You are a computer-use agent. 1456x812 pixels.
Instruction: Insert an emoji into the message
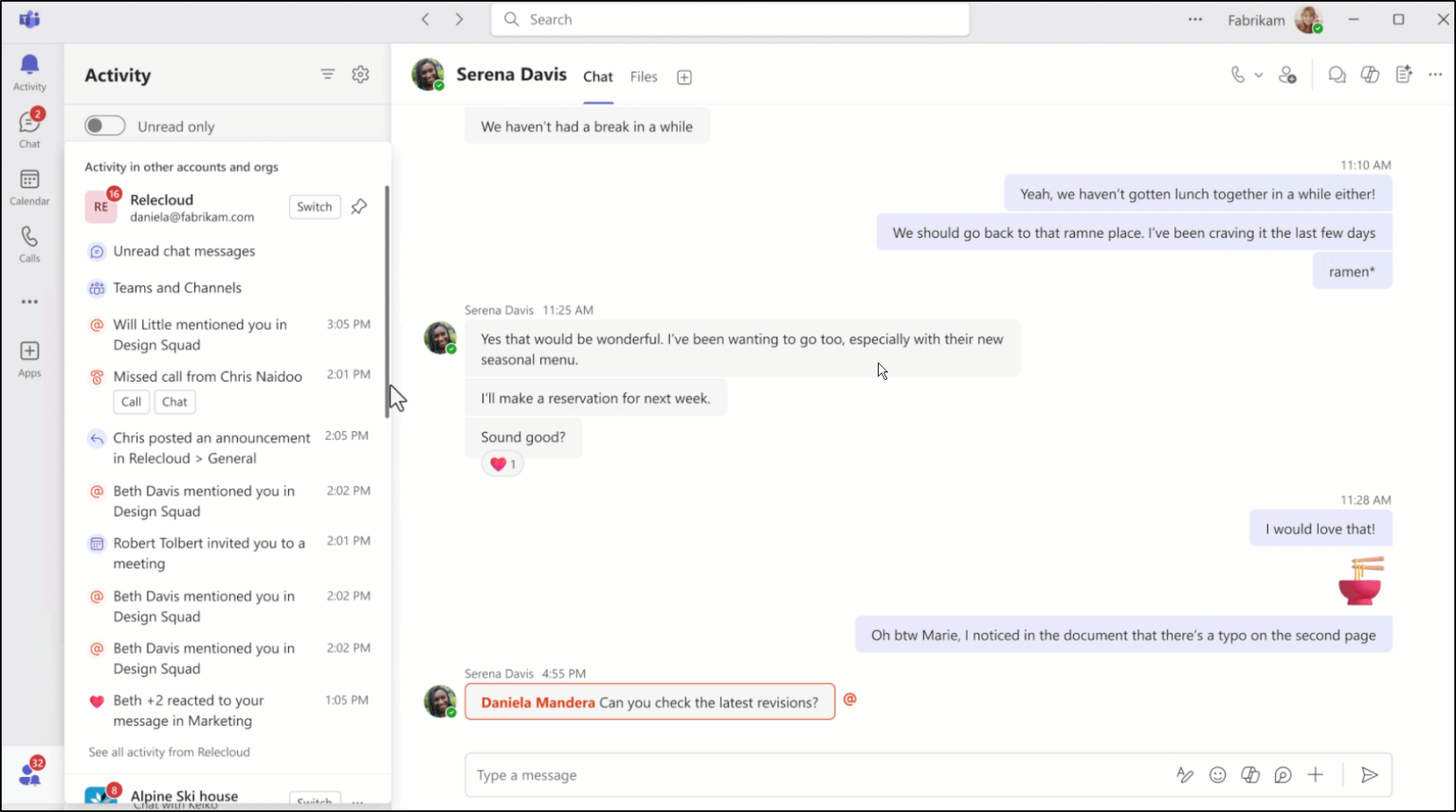point(1218,775)
